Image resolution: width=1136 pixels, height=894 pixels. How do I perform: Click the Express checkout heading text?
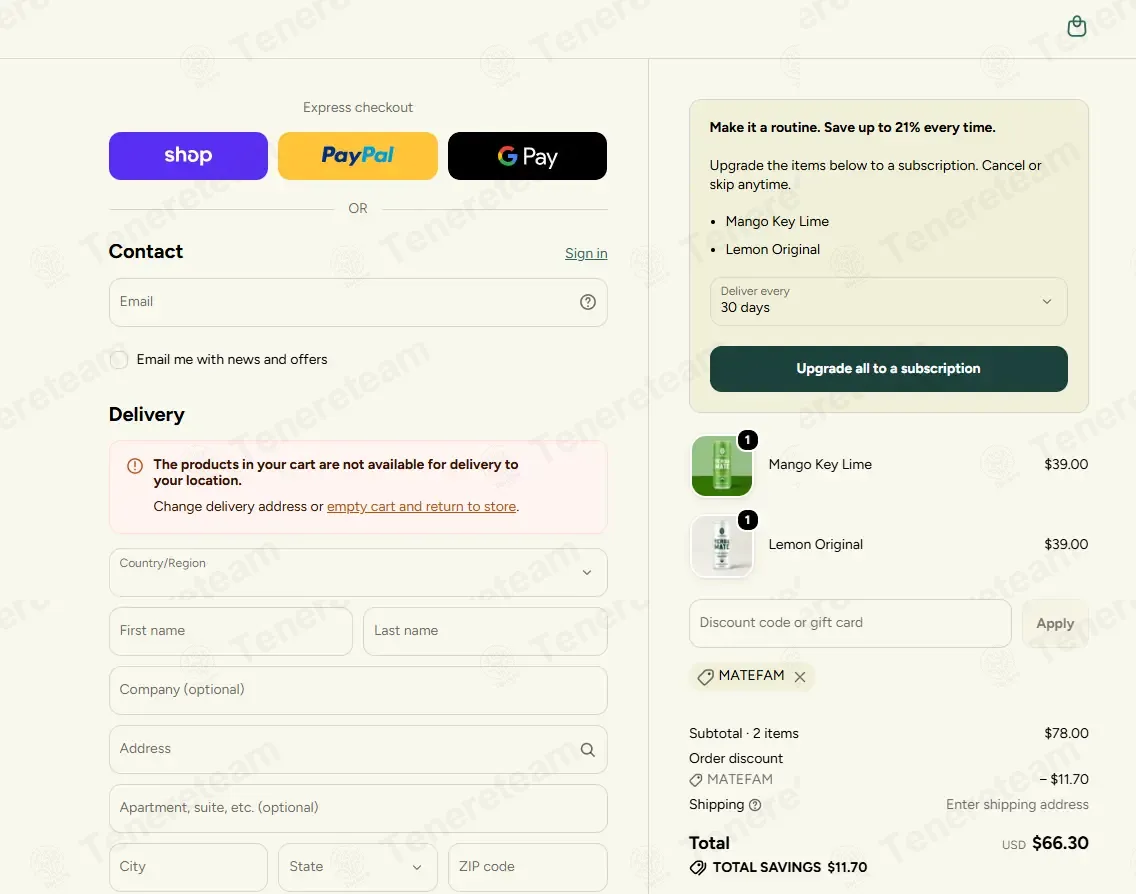click(x=358, y=107)
